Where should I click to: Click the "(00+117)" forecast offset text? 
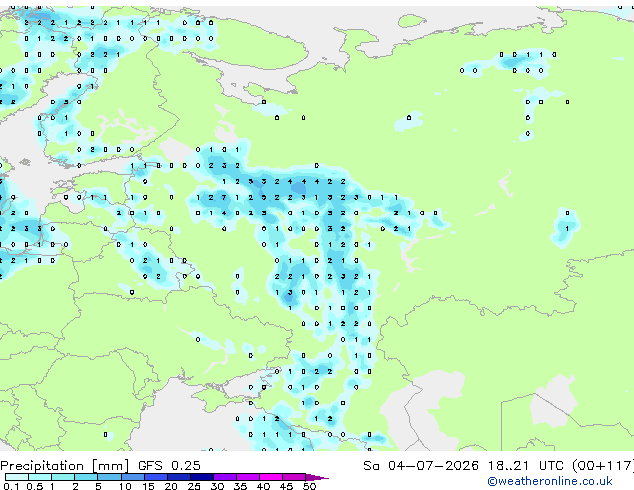[x=603, y=466]
